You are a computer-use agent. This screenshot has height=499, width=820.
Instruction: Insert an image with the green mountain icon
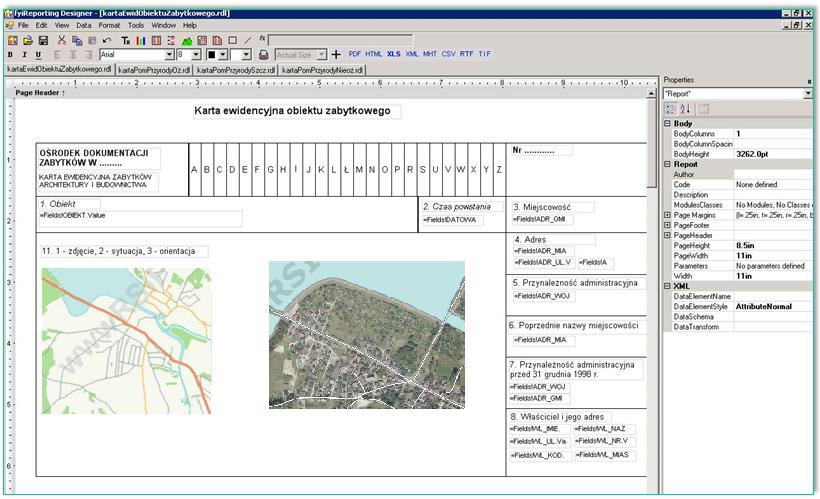pos(187,40)
